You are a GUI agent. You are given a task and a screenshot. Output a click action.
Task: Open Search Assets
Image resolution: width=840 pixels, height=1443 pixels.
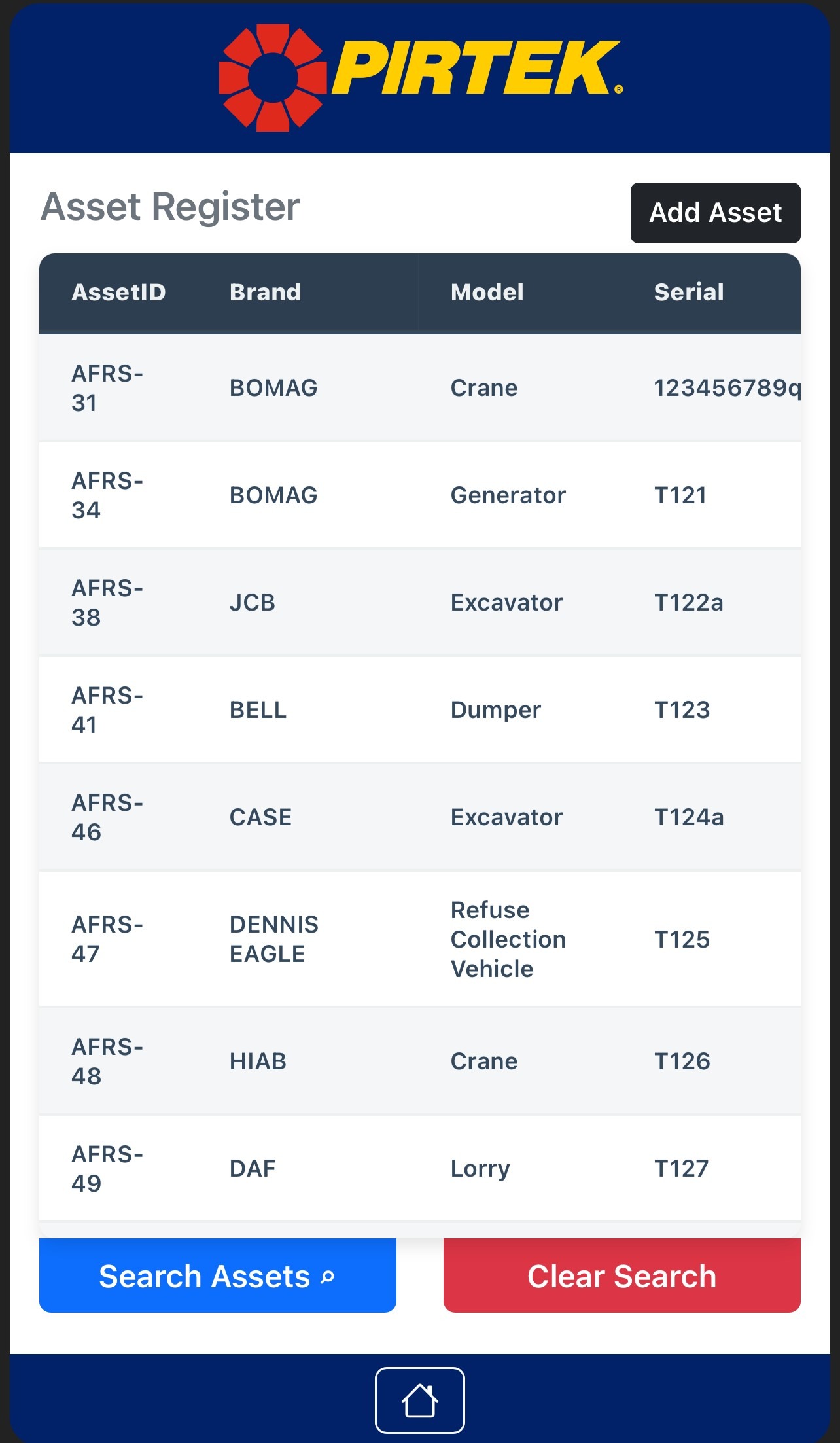[x=217, y=1275]
